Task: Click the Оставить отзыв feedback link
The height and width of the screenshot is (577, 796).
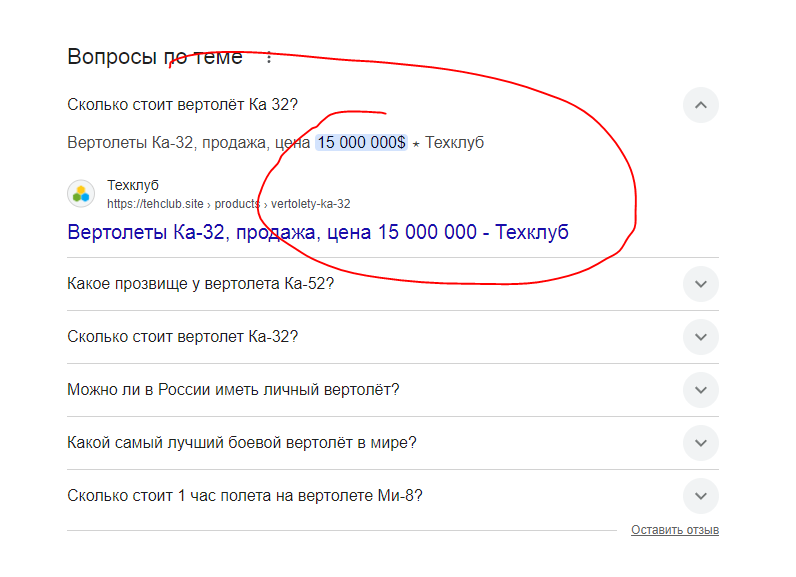Action: (x=674, y=530)
